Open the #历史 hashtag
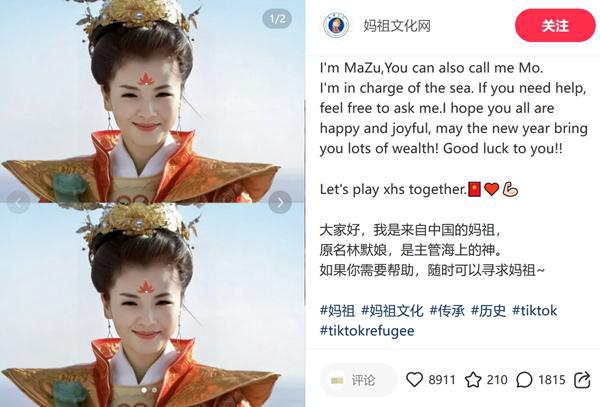Screen dimensions: 600x407 click(488, 310)
